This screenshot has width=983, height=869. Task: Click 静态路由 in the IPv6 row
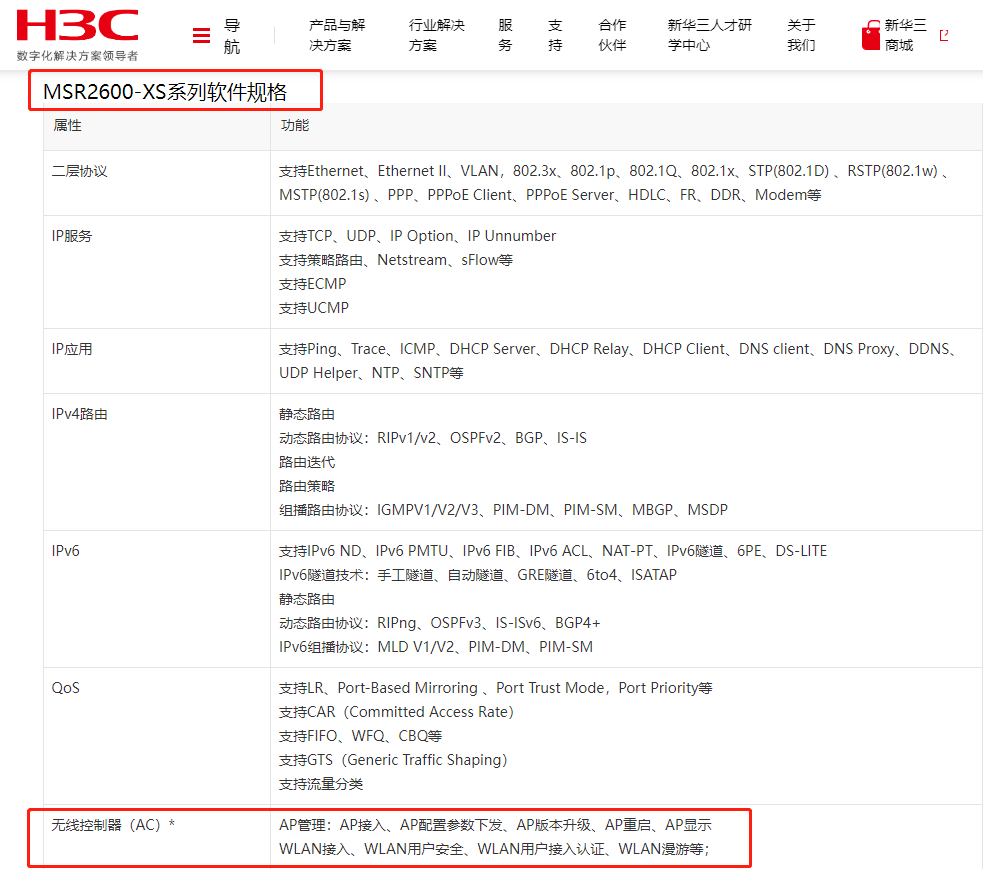pos(307,599)
